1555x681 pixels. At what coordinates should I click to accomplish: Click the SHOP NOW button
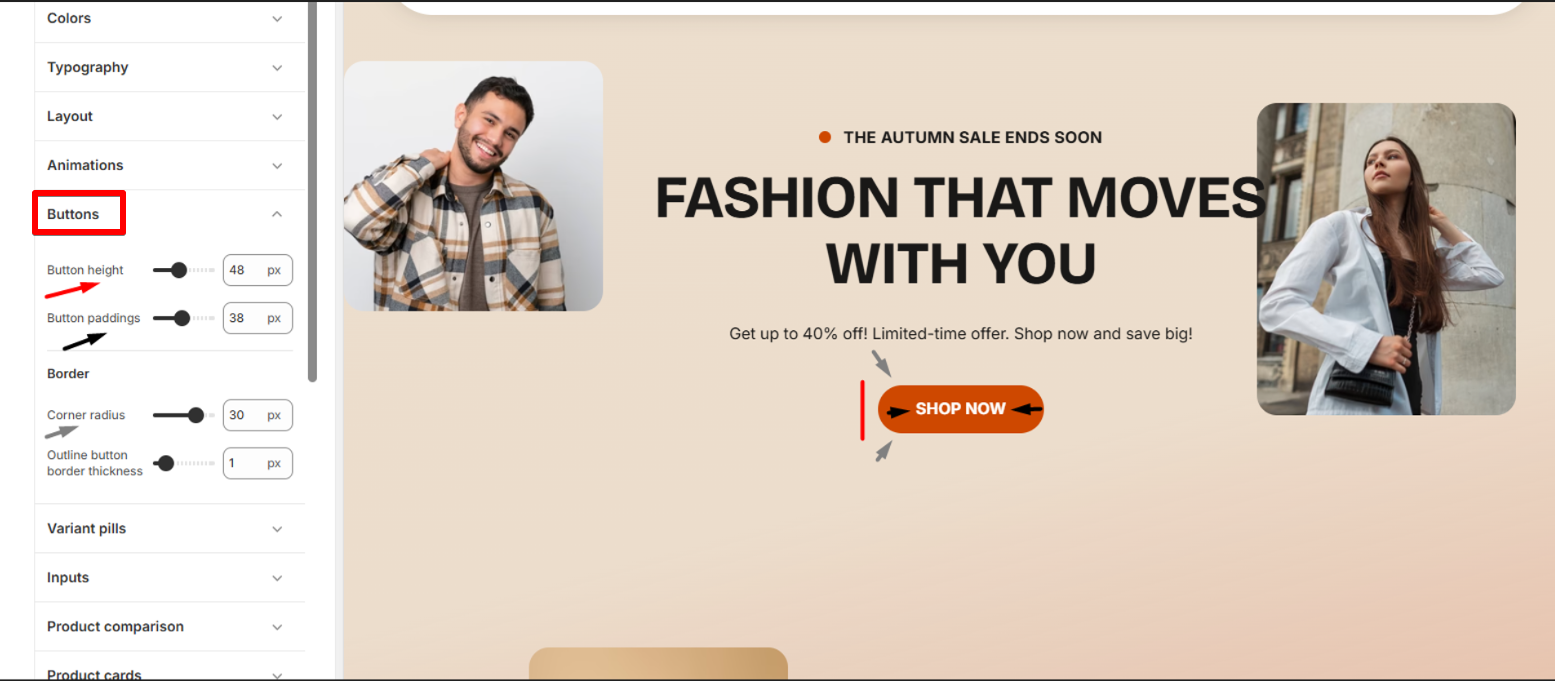(961, 409)
